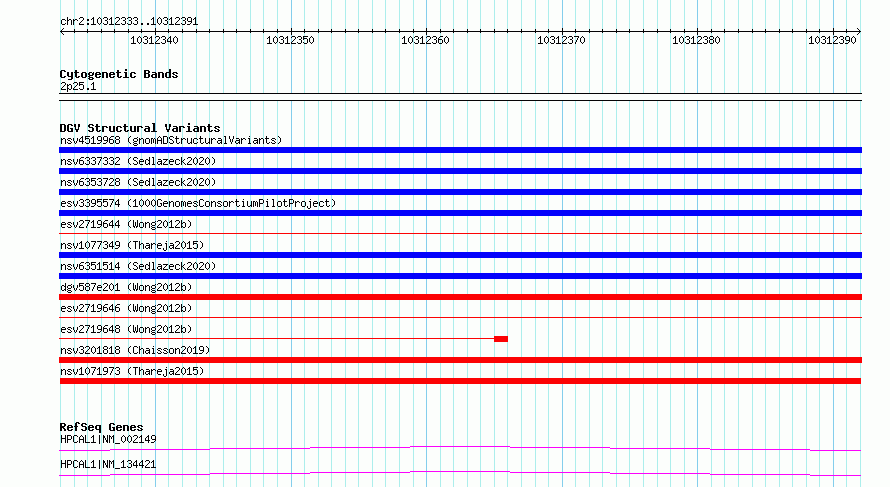Click the 10312360 ruler position label
This screenshot has height=487, width=890.
click(425, 40)
